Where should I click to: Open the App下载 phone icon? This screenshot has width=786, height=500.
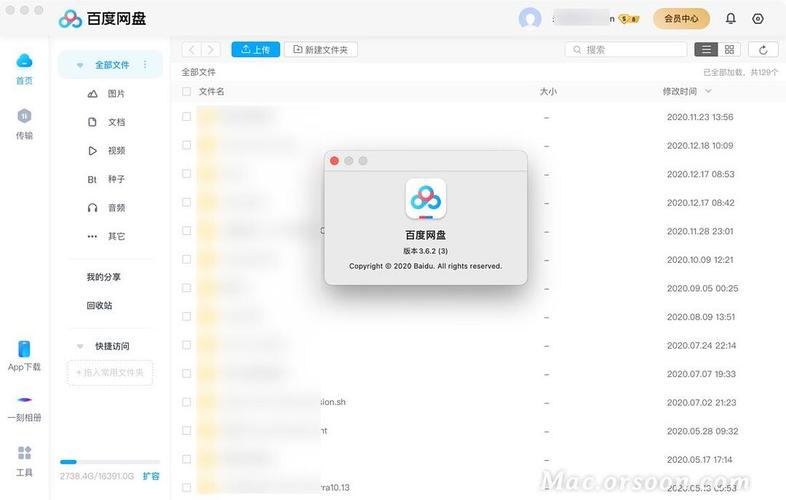tap(24, 349)
